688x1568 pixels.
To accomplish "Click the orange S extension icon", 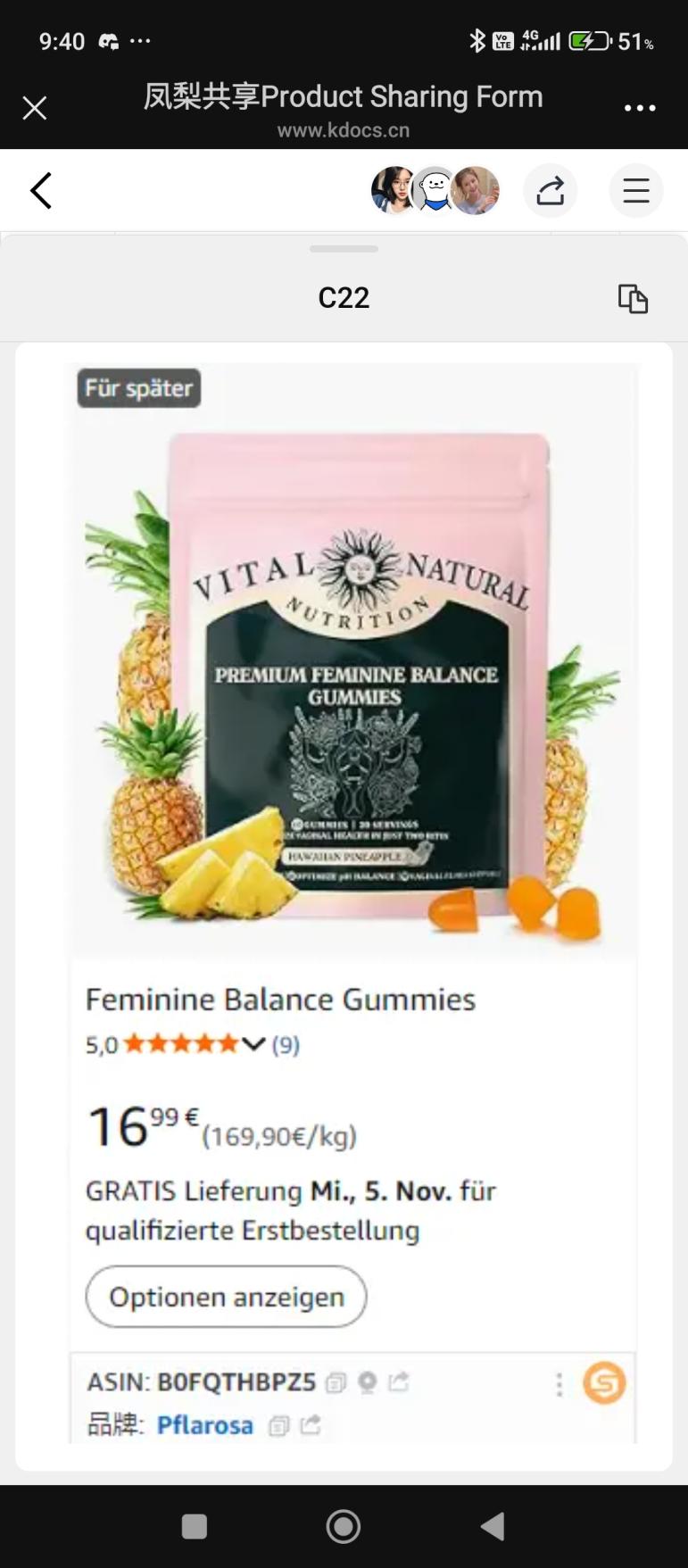I will click(x=604, y=1383).
